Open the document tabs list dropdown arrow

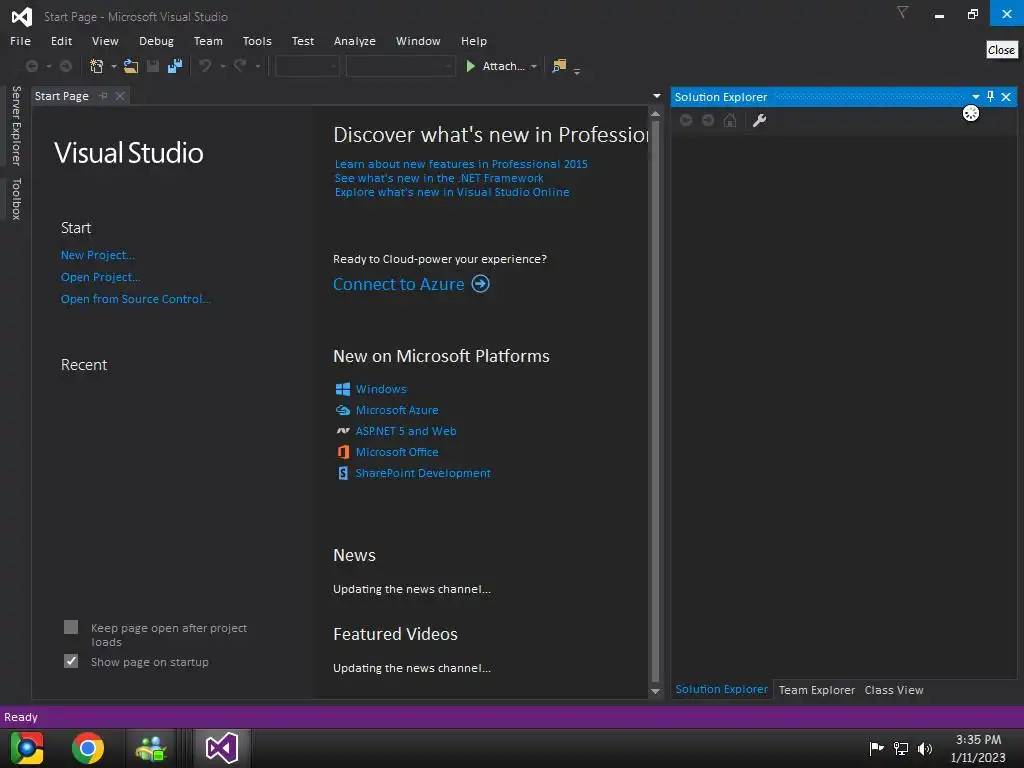(x=657, y=96)
